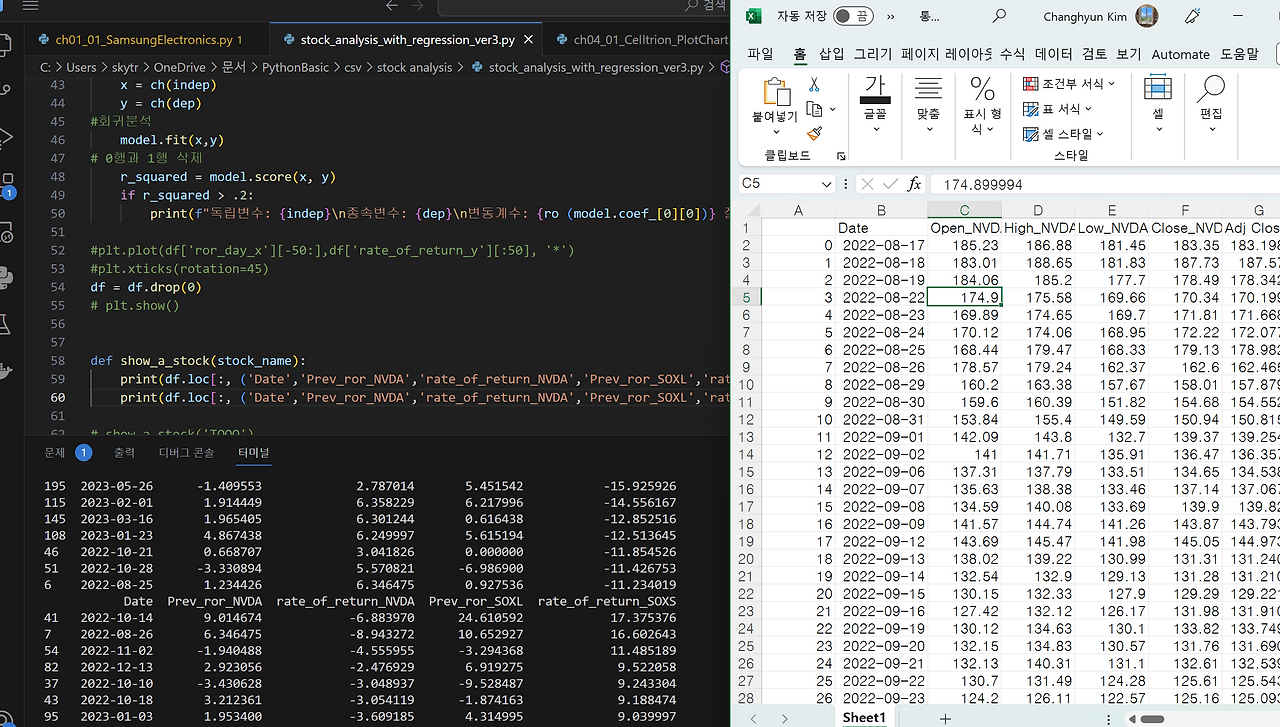Screen dimensions: 1280x727
Task: Switch to the 문제 (Problems) panel tab
Action: 54,453
